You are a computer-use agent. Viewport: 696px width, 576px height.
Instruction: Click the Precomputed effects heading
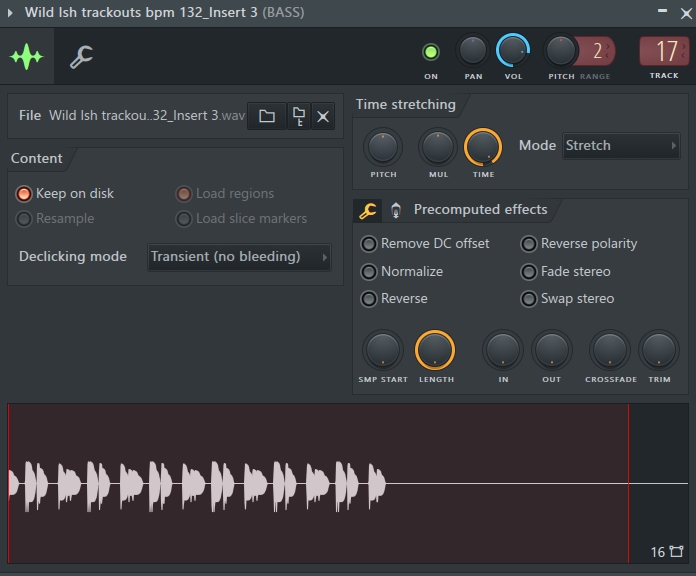point(480,209)
